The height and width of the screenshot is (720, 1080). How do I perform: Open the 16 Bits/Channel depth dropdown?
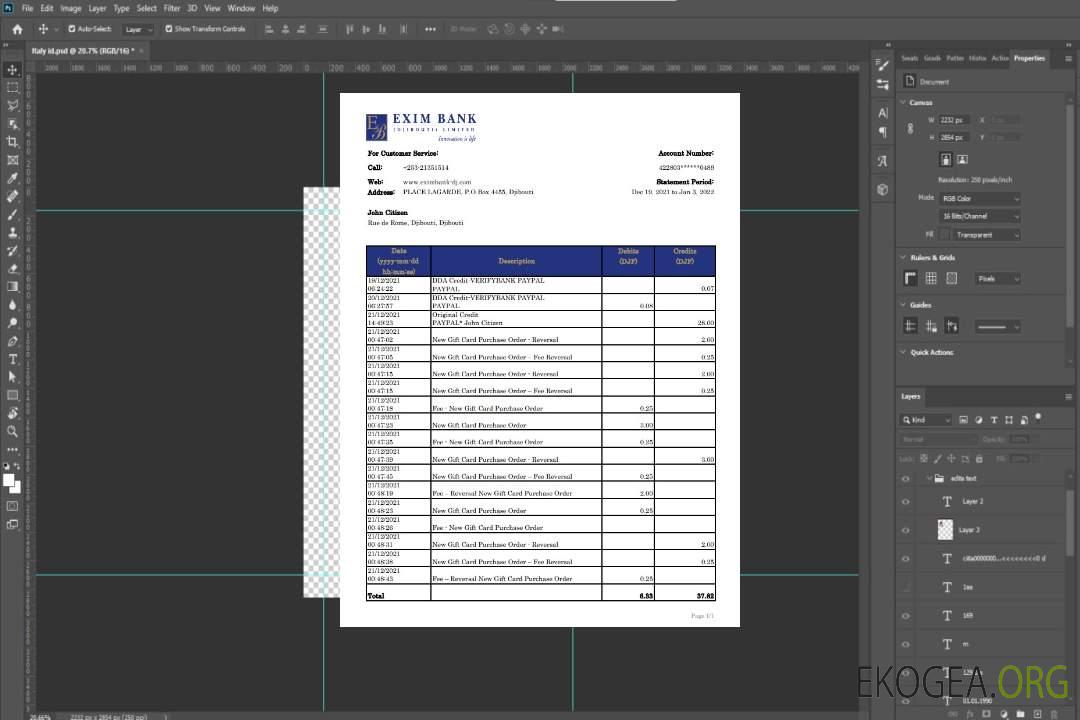[x=980, y=216]
